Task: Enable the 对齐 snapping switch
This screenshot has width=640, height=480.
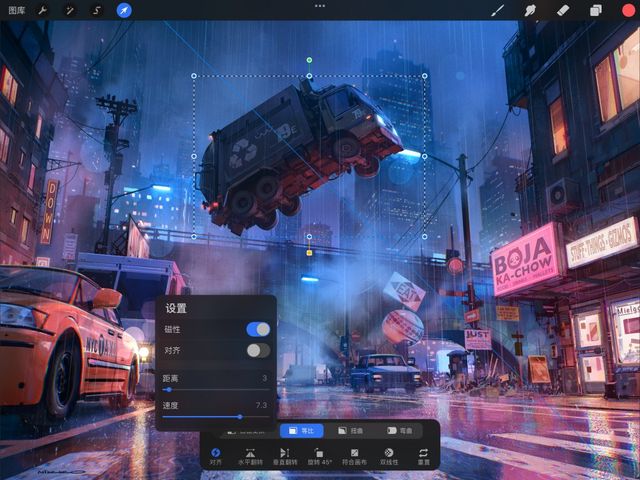Action: click(258, 350)
